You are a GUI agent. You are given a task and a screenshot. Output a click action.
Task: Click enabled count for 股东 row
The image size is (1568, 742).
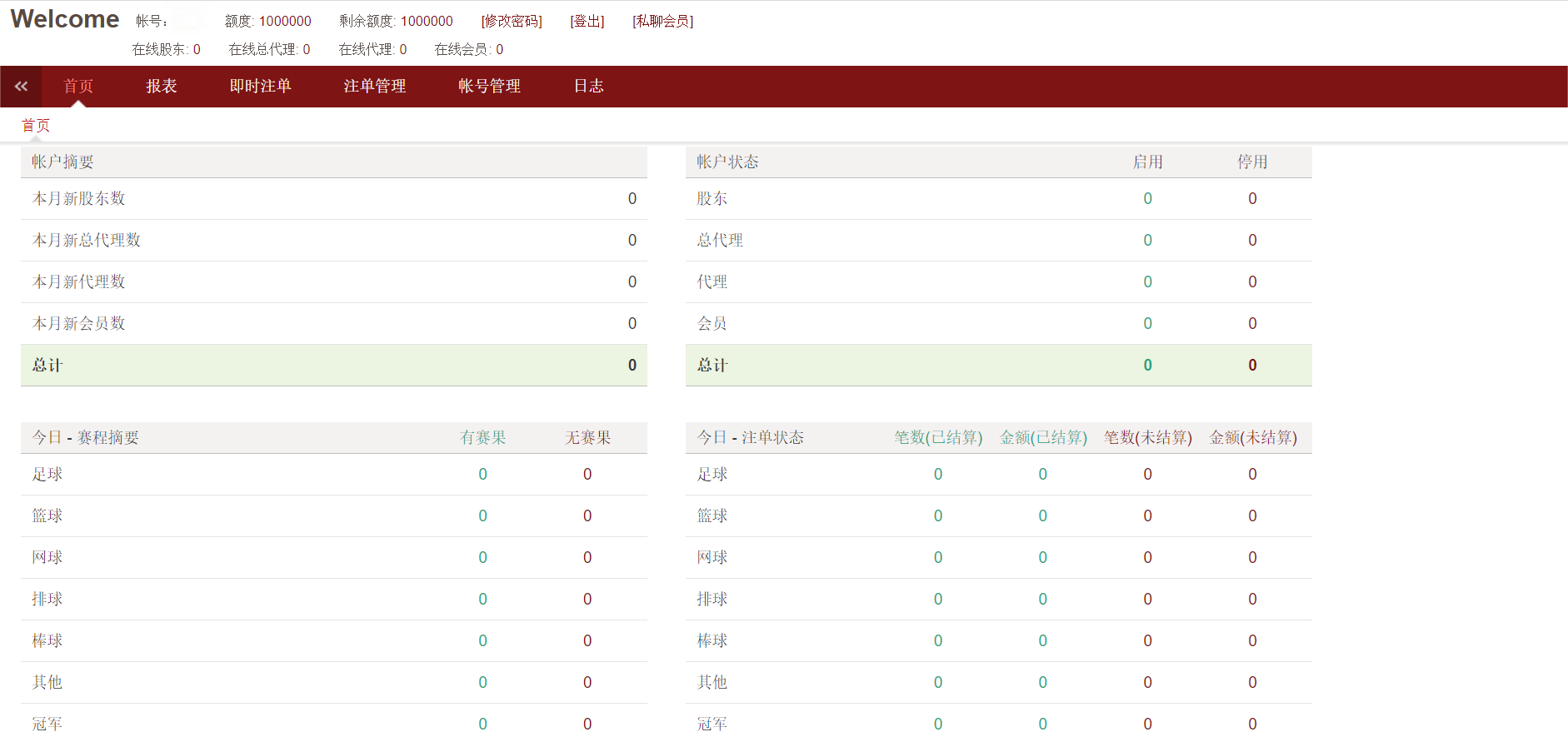click(x=1147, y=199)
